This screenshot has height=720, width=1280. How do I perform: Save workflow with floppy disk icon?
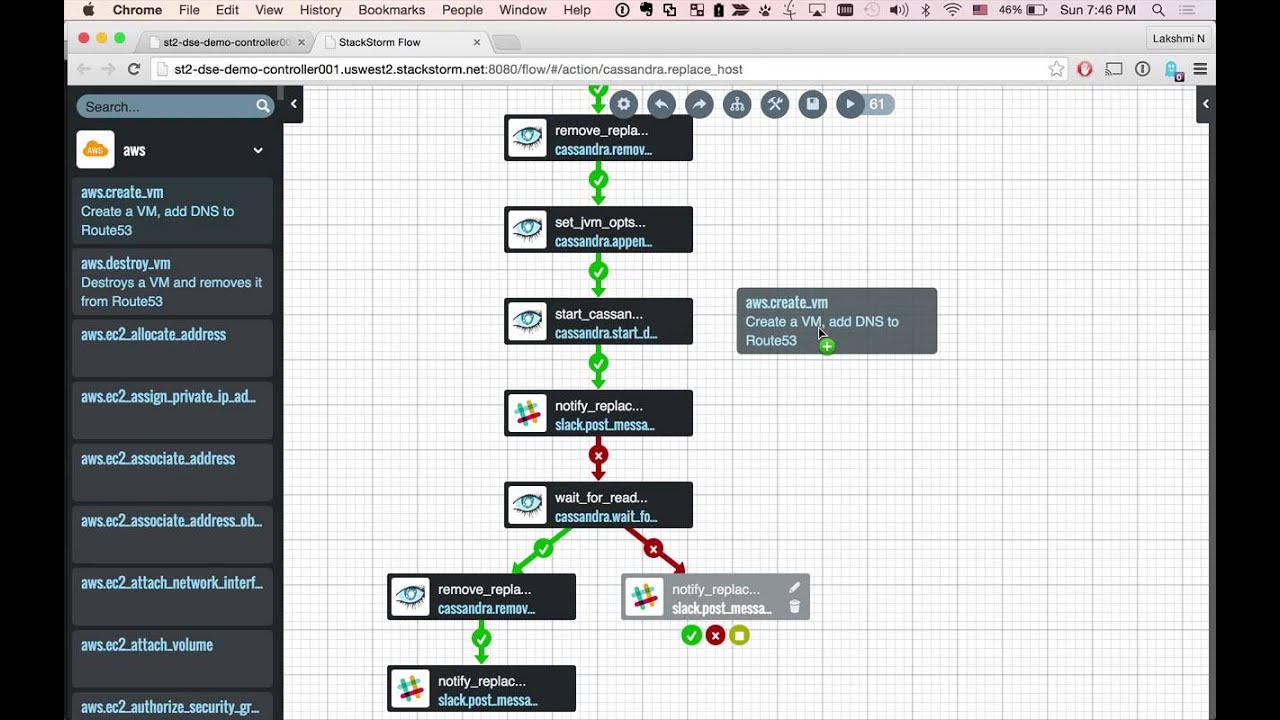[x=812, y=104]
